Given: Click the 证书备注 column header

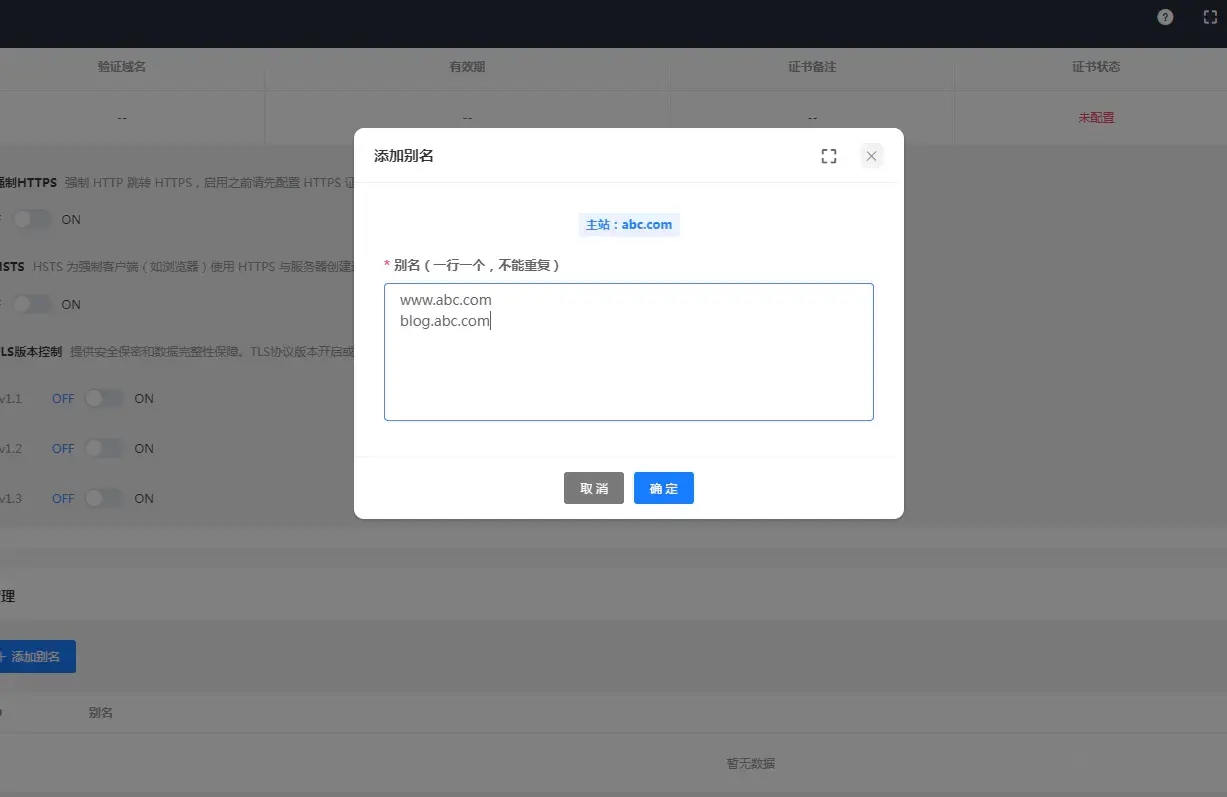Looking at the screenshot, I should pyautogui.click(x=811, y=67).
